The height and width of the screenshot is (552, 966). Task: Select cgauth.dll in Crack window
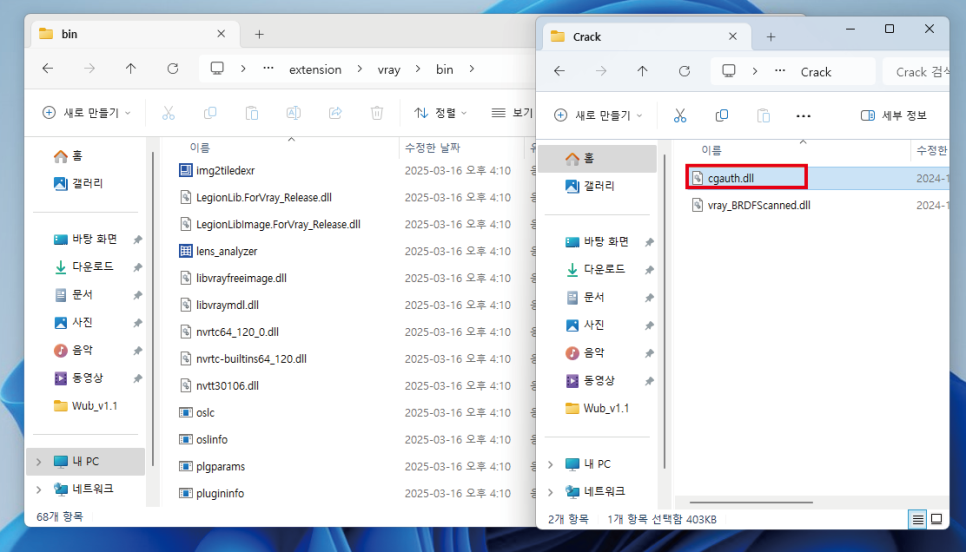pos(731,178)
